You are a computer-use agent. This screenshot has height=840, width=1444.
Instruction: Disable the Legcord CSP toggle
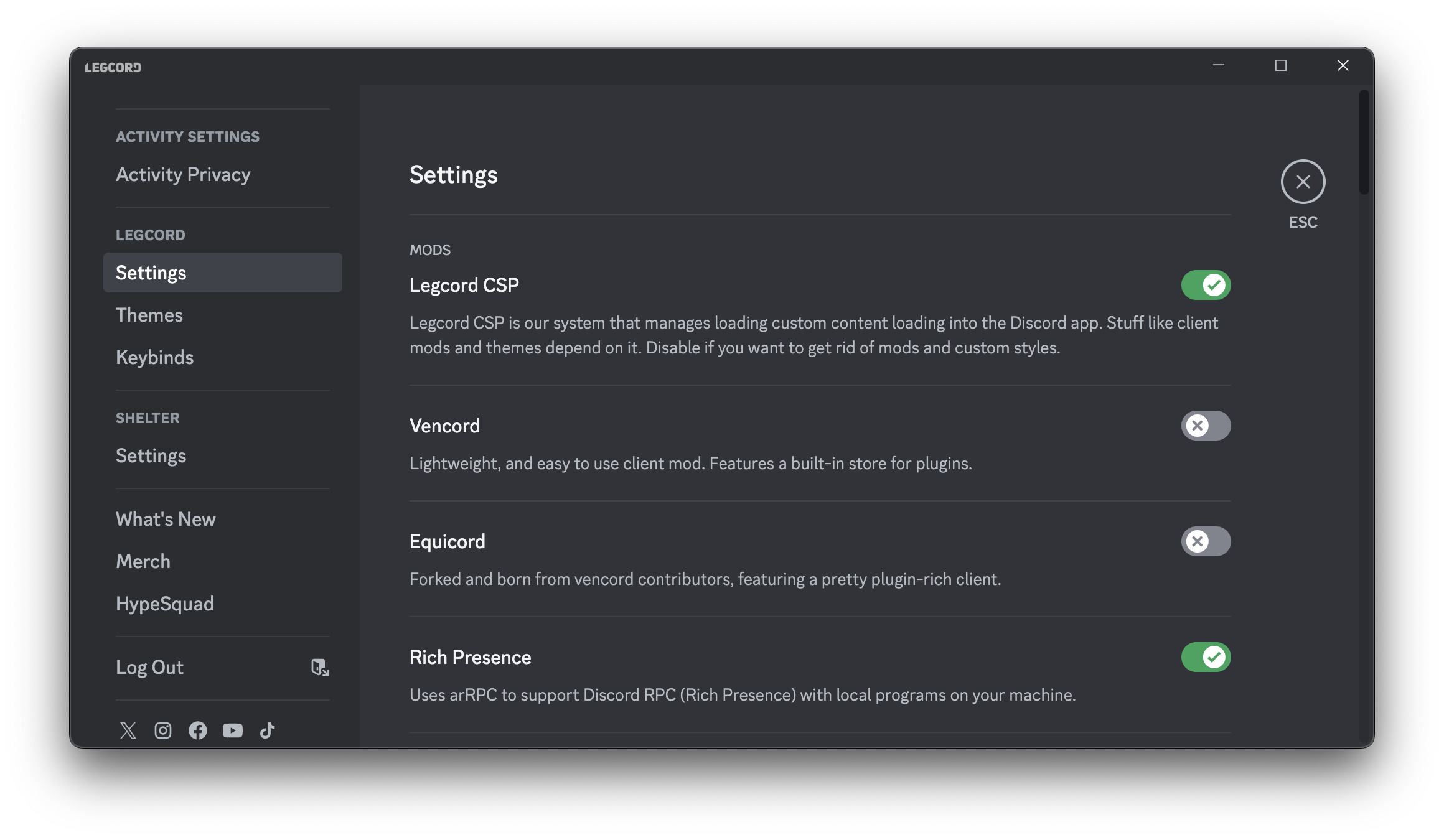pos(1206,285)
